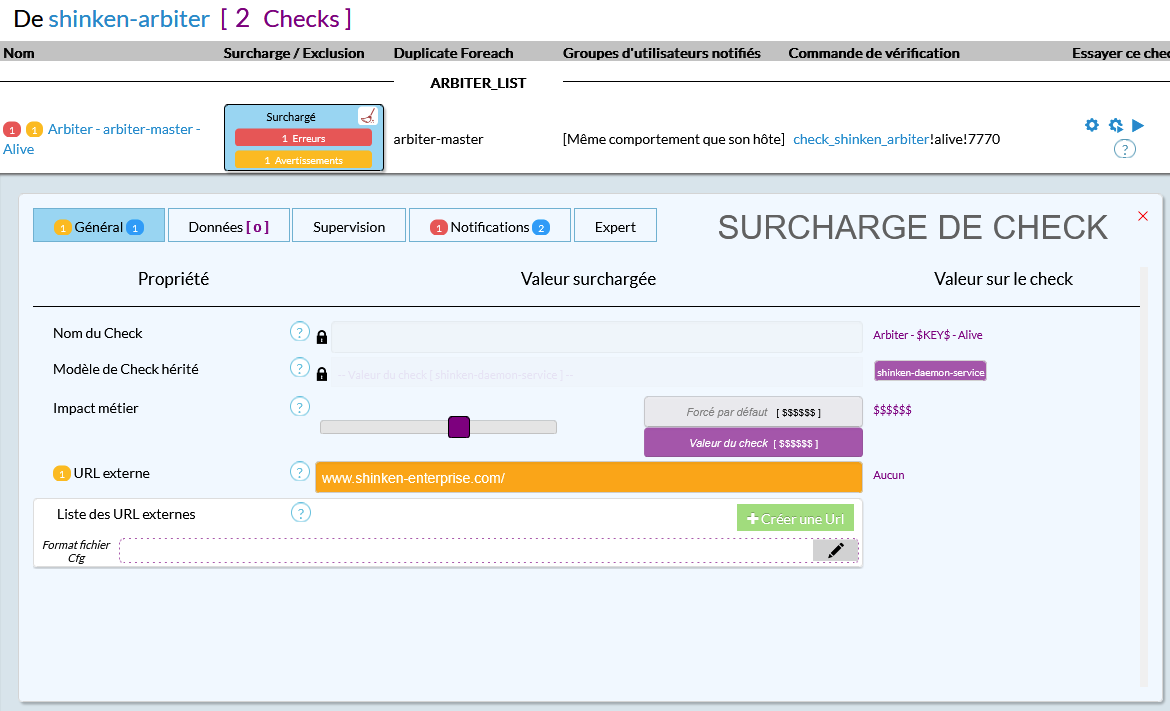This screenshot has height=711, width=1170.
Task: Click the gear-with-play icon in check row
Action: 1115,125
